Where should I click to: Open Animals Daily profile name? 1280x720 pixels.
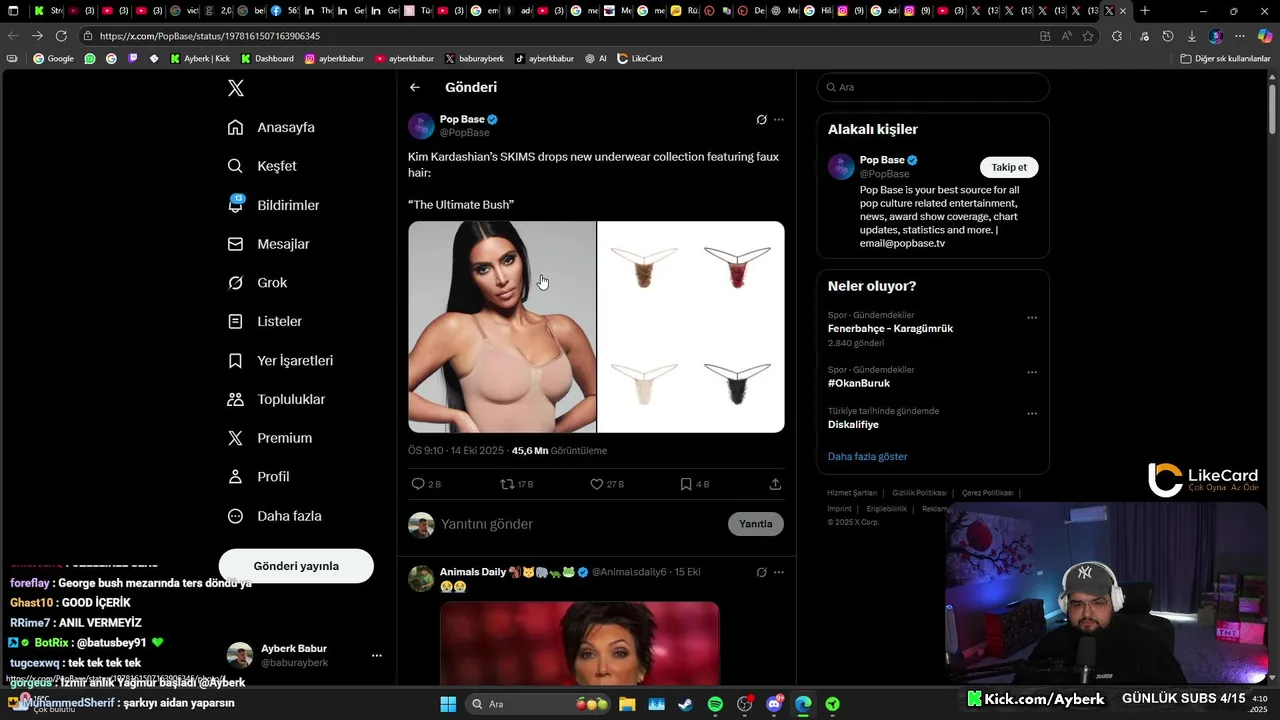[x=473, y=572]
